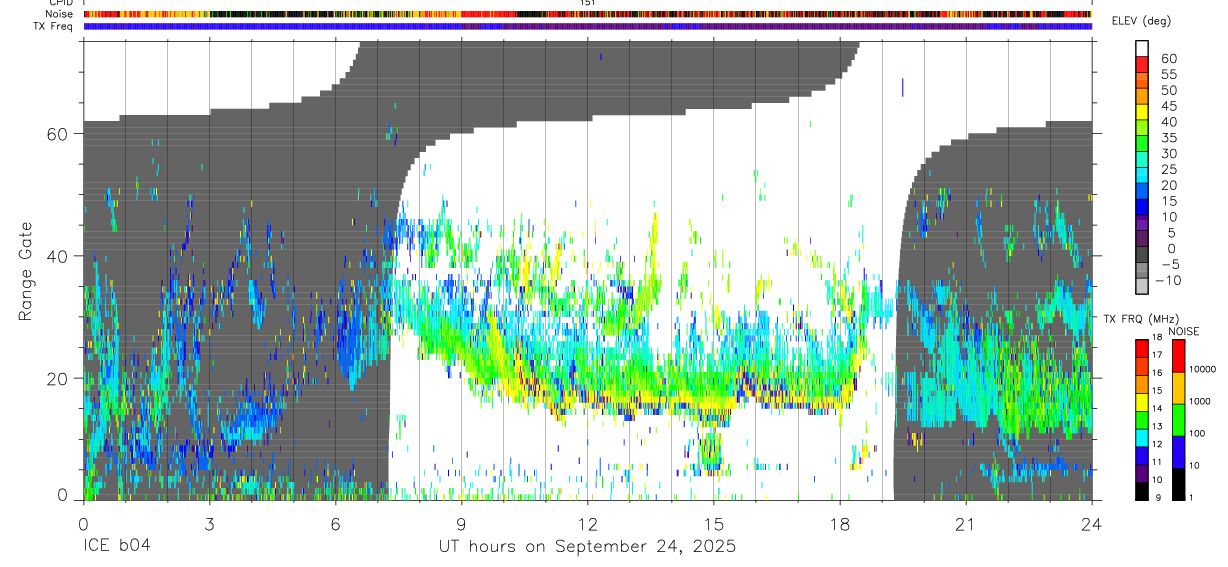Click the '15' hour tick on UT axis

coord(713,524)
